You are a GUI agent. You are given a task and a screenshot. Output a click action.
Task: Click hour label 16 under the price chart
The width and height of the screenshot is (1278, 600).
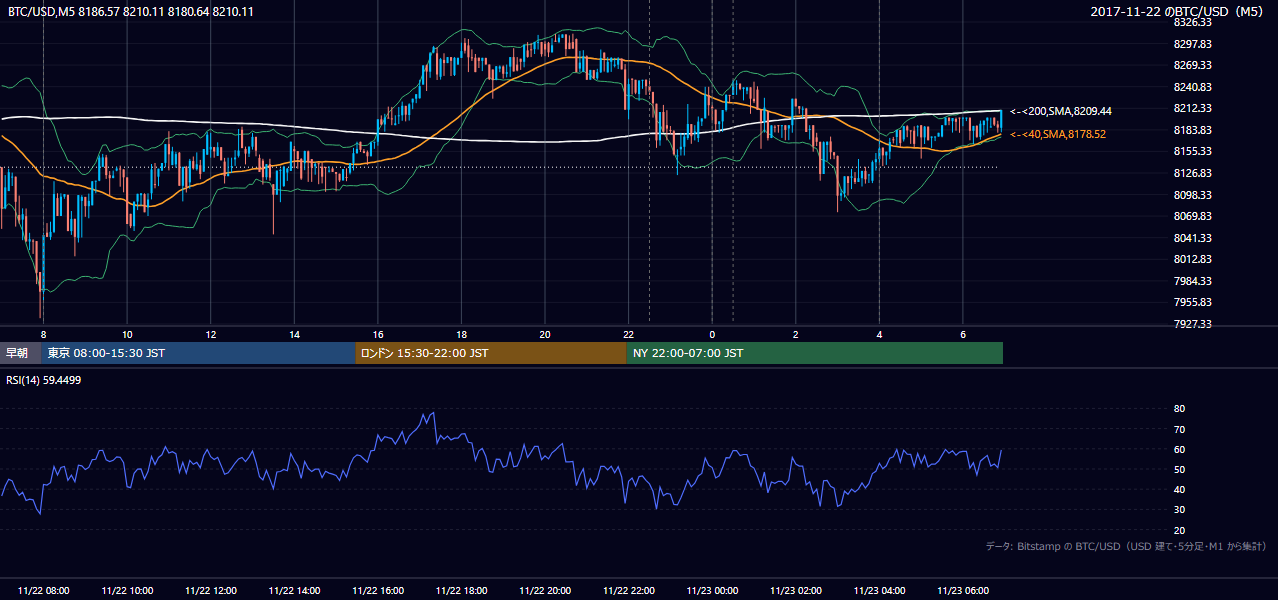click(x=377, y=334)
